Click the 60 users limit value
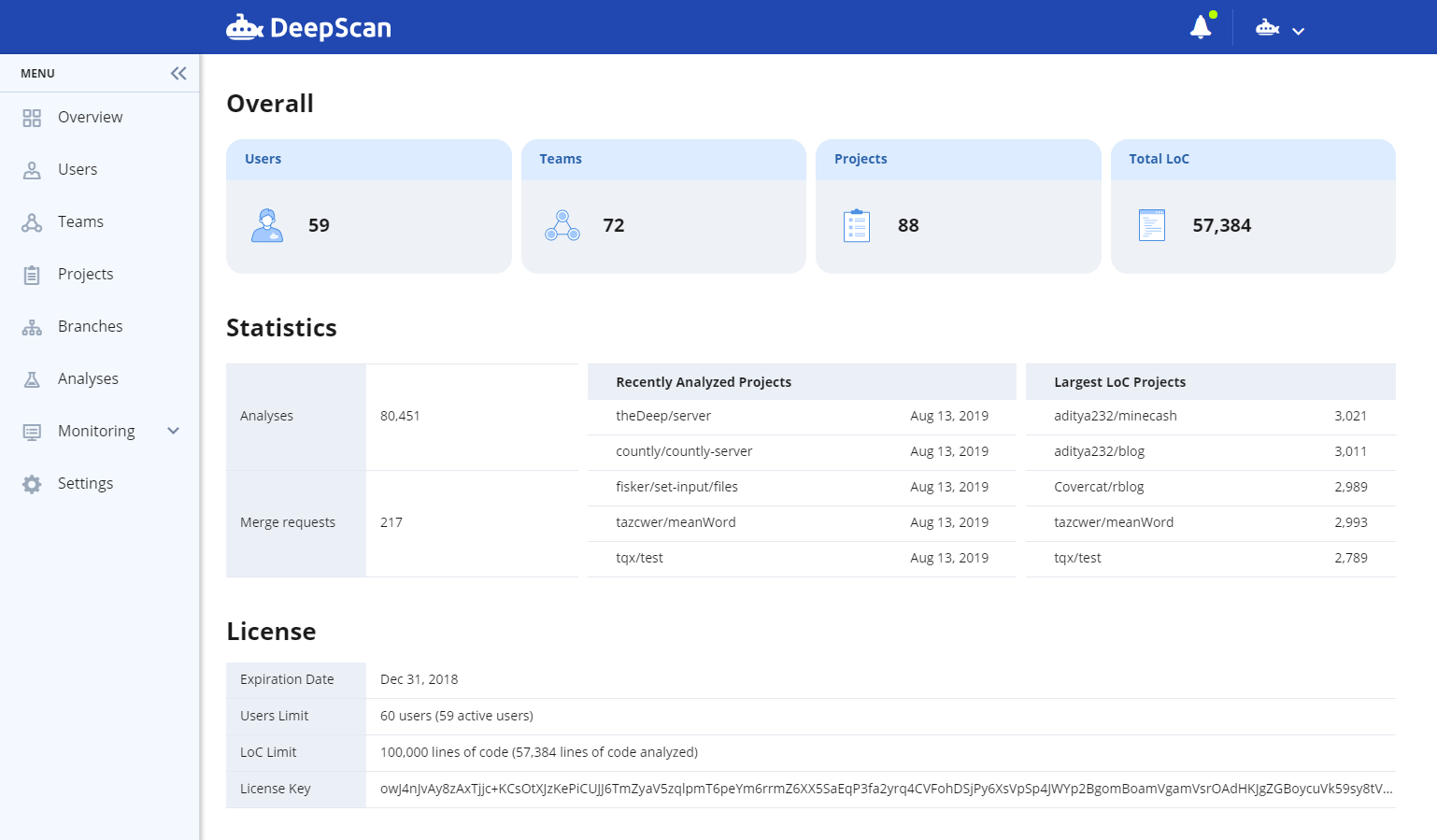This screenshot has width=1437, height=840. pos(457,716)
